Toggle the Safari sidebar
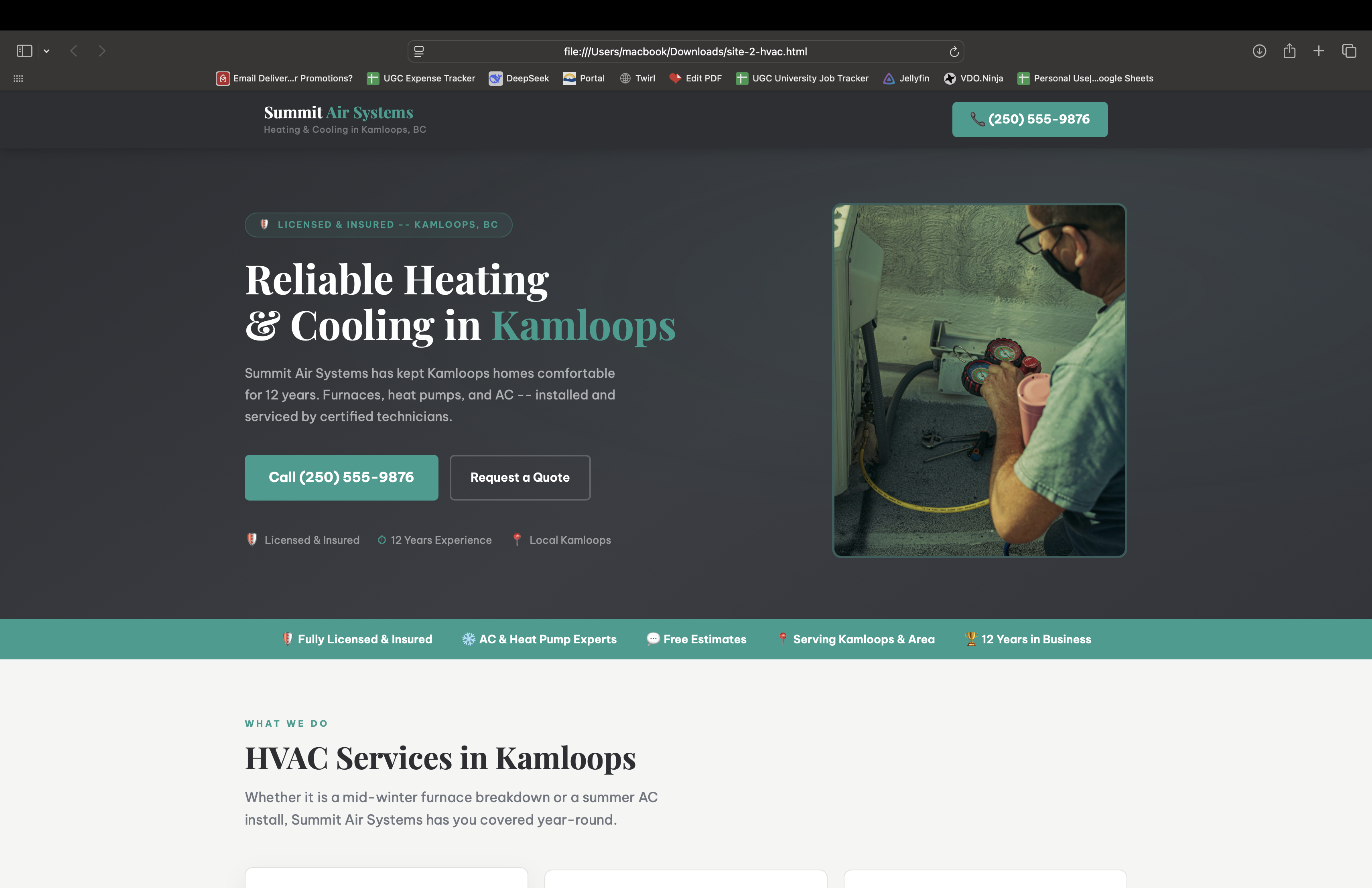This screenshot has height=888, width=1372. (x=24, y=51)
